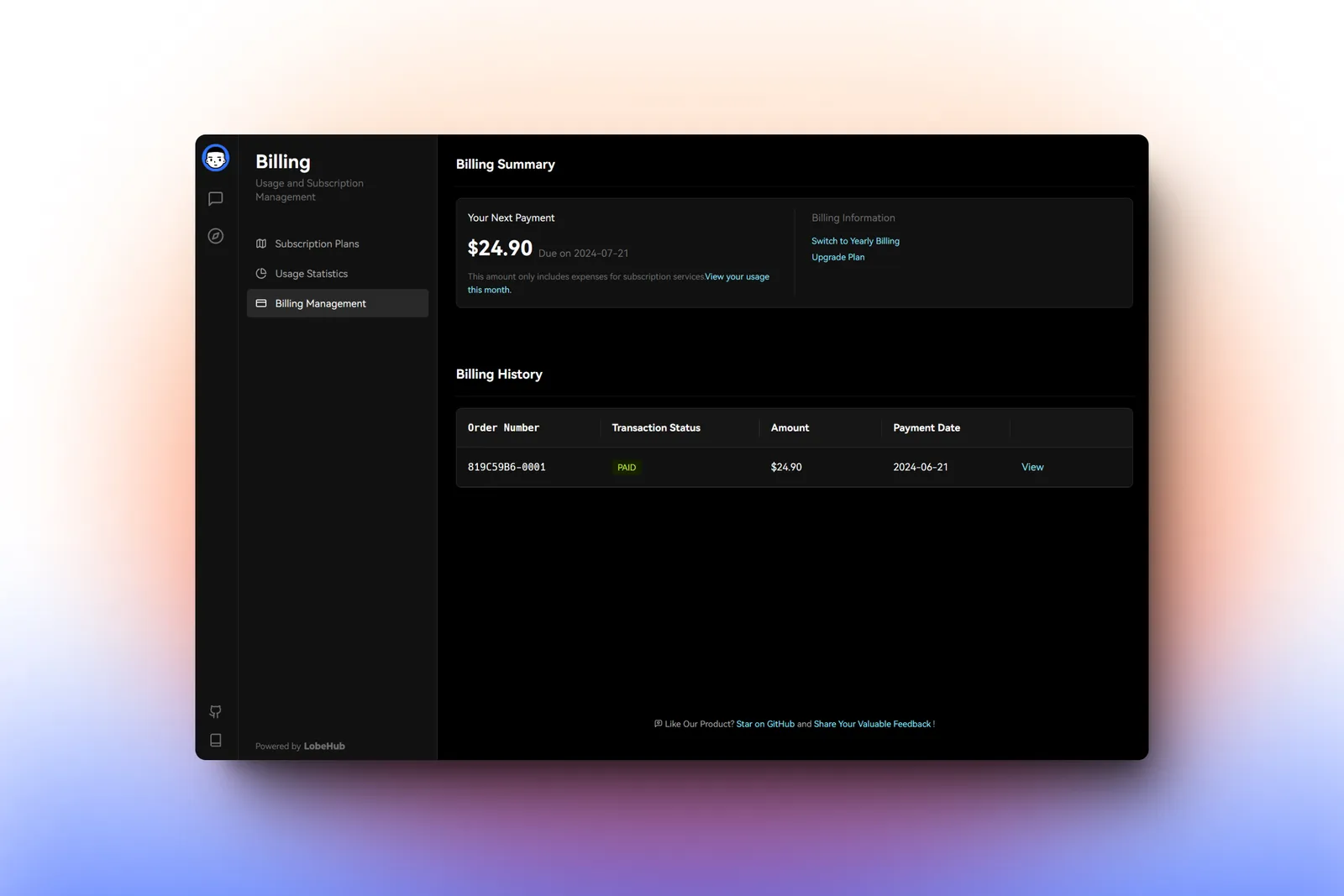This screenshot has height=896, width=1344.
Task: Click the Billing Management card icon
Action: [x=261, y=303]
